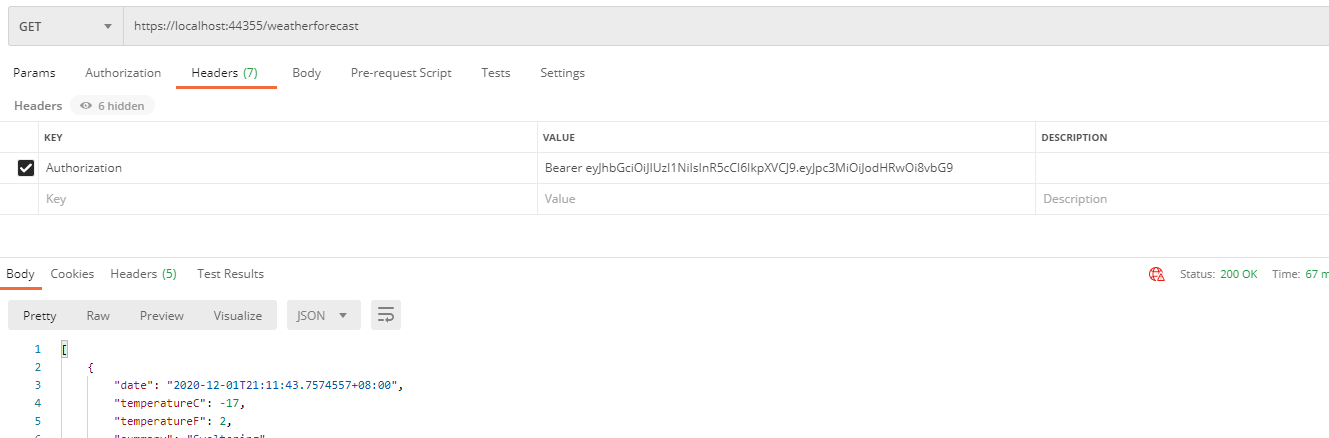Viewport: 1329px width, 438px height.
Task: Show the response Cookies tab
Action: click(x=72, y=274)
